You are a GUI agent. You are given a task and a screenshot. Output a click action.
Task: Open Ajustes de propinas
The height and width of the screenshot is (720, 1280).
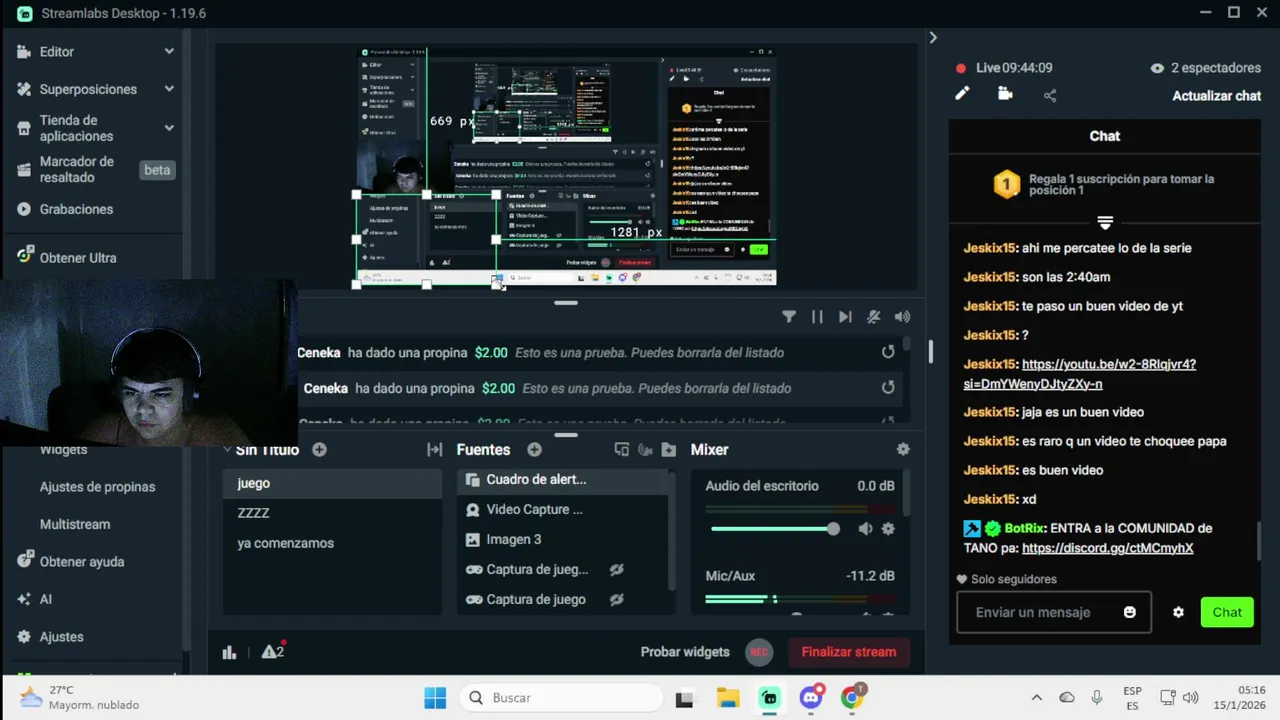97,487
